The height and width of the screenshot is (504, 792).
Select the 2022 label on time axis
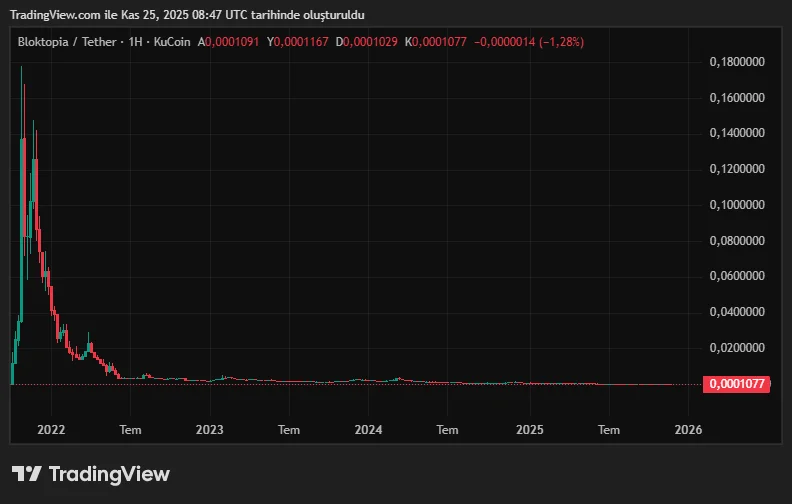pos(51,429)
